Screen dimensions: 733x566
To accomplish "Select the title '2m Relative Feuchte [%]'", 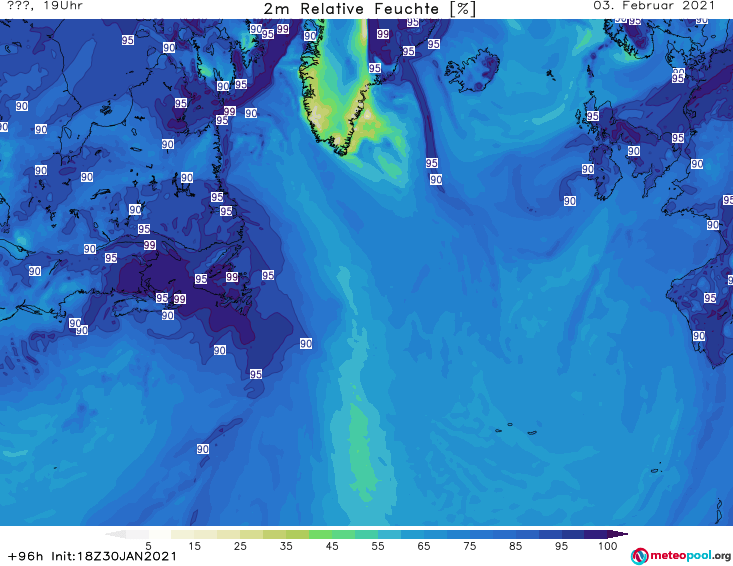I will pyautogui.click(x=369, y=9).
